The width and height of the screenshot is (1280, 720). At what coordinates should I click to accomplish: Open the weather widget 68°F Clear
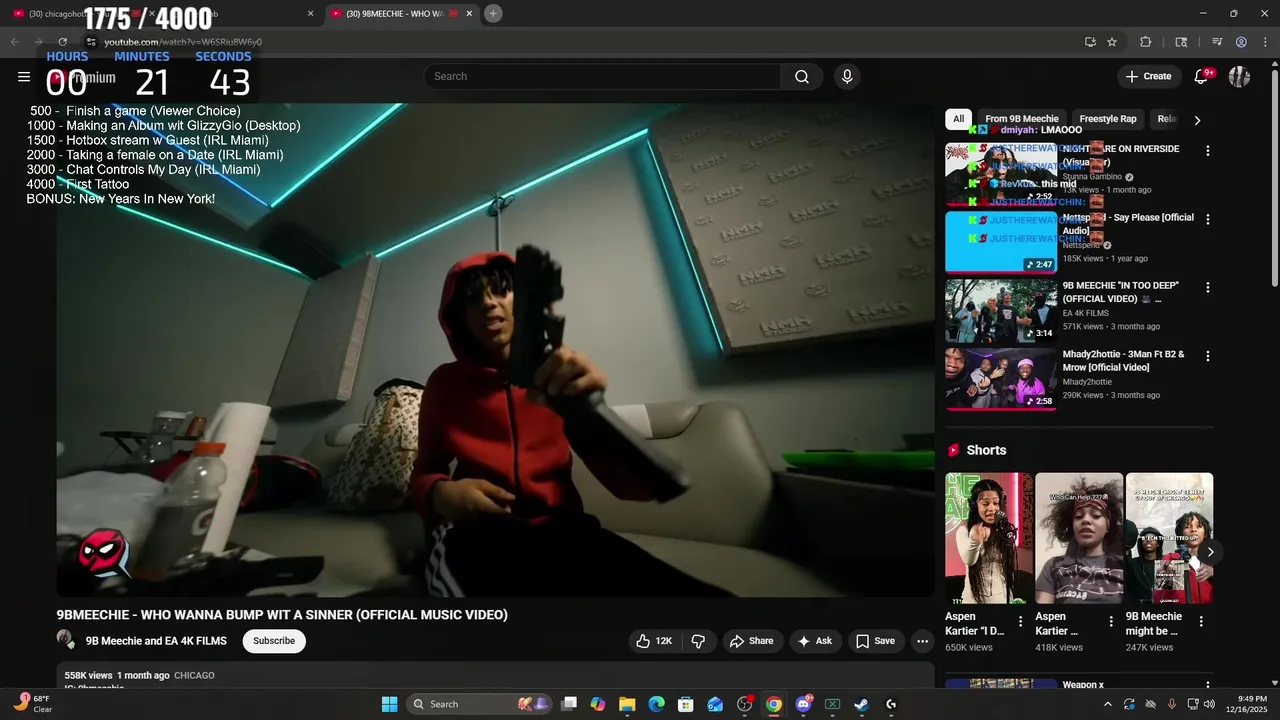coord(34,704)
